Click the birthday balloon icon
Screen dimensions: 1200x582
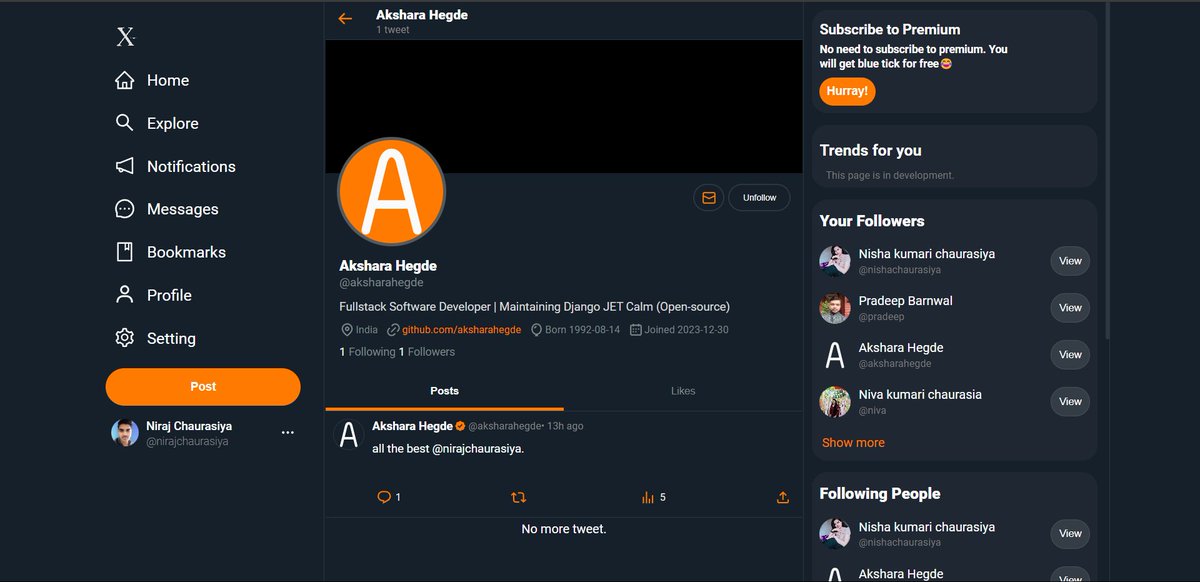536,330
